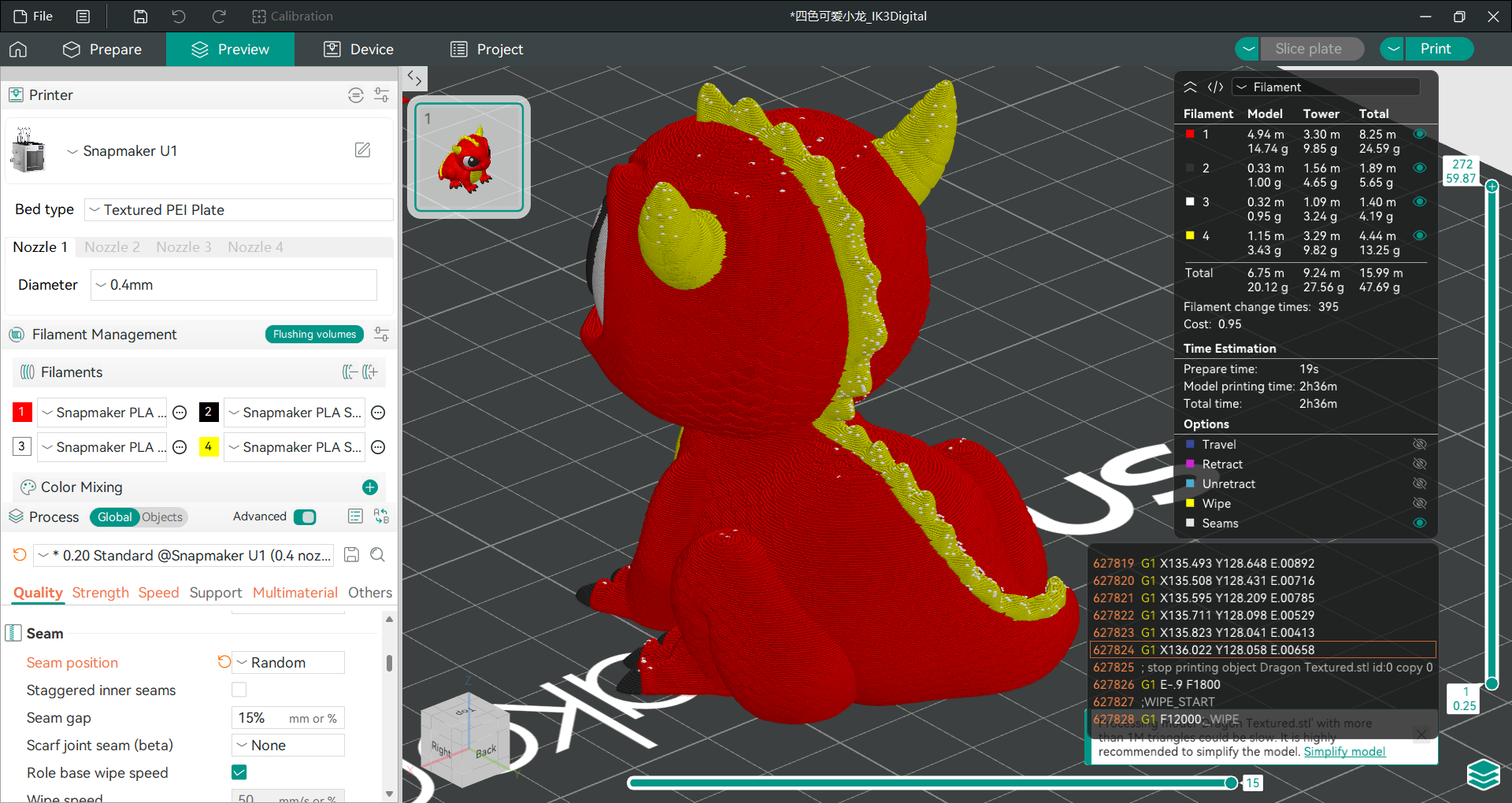This screenshot has height=803, width=1512.
Task: Remove a filament slot
Action: click(x=350, y=372)
